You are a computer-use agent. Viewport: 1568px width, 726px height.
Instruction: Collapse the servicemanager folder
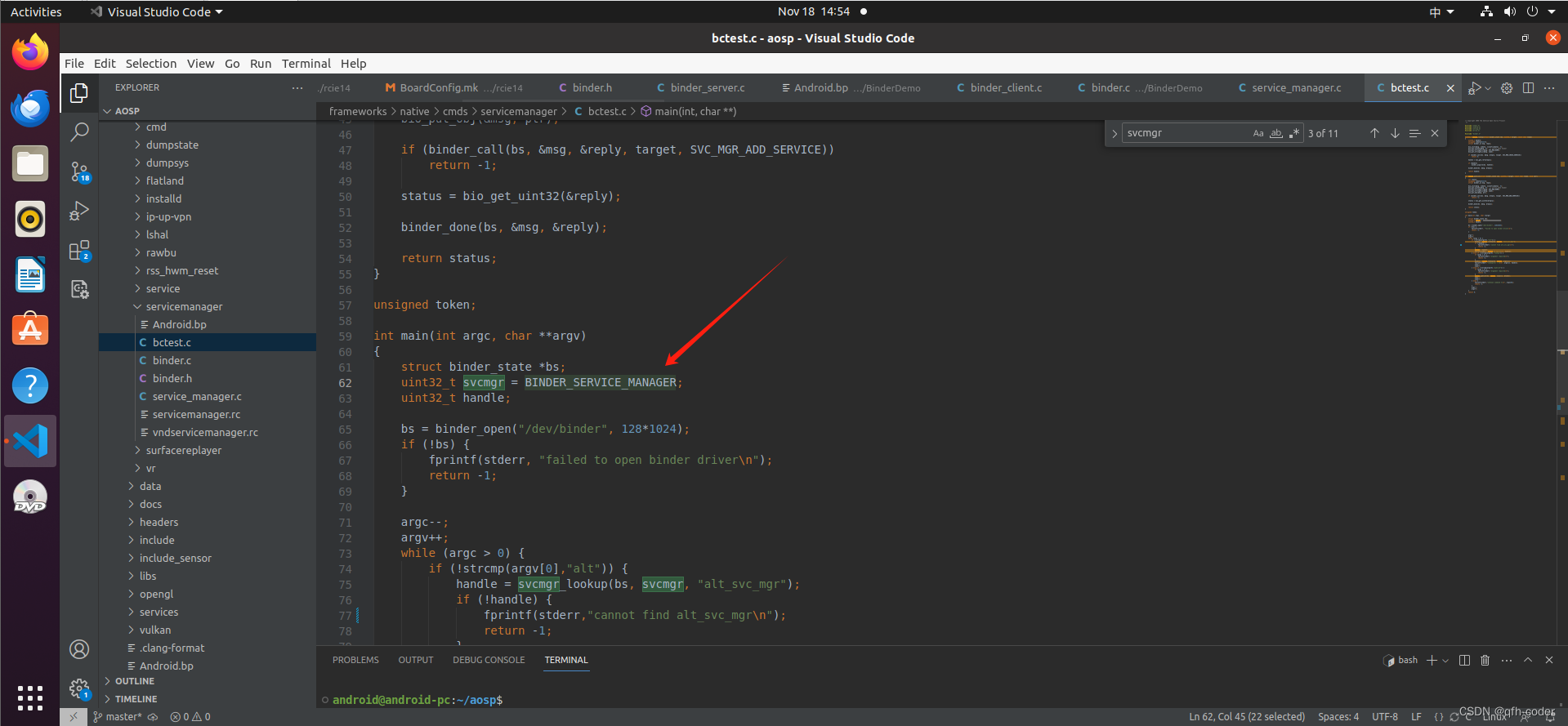click(208, 307)
